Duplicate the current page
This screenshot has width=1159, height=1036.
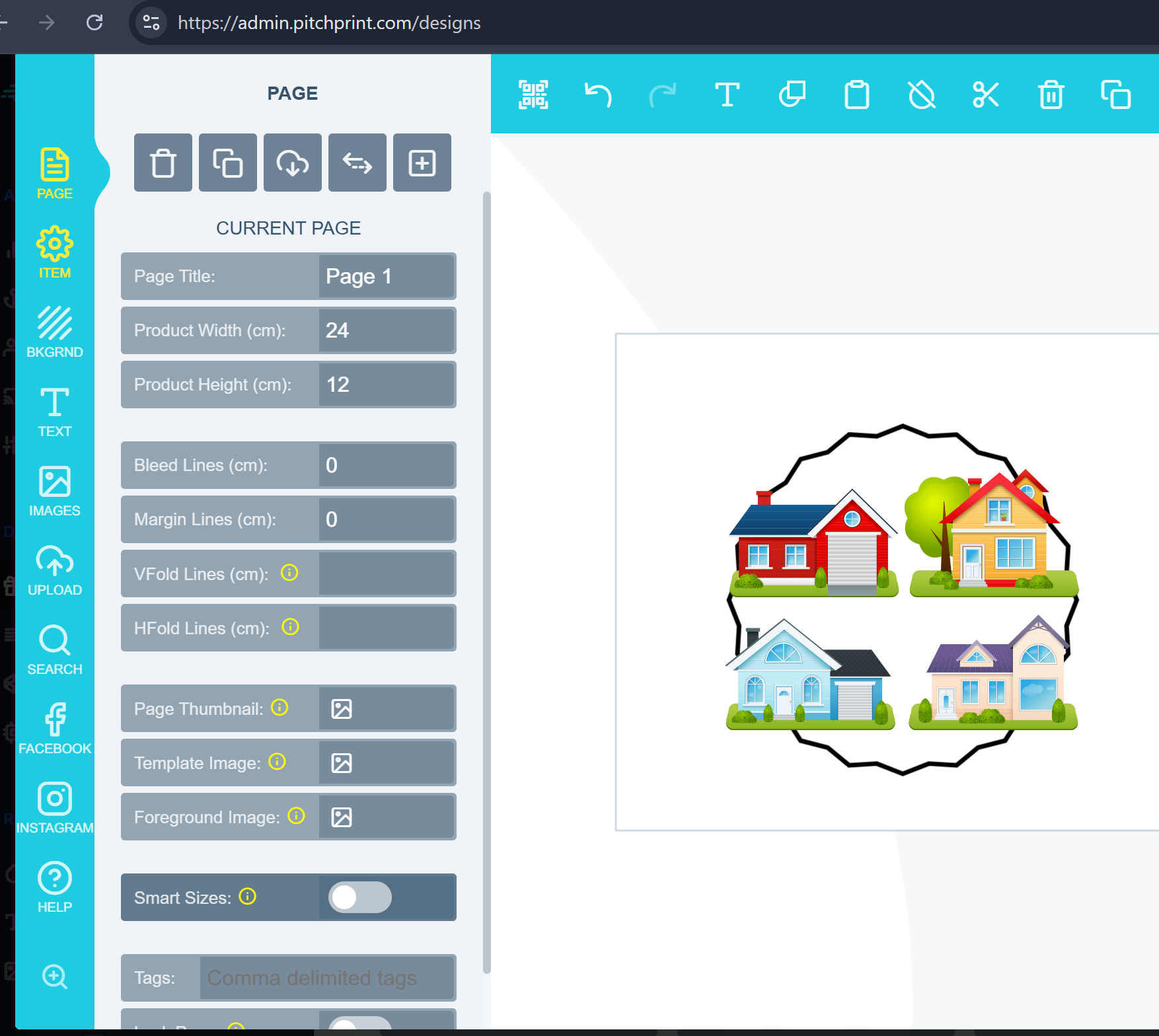click(228, 163)
